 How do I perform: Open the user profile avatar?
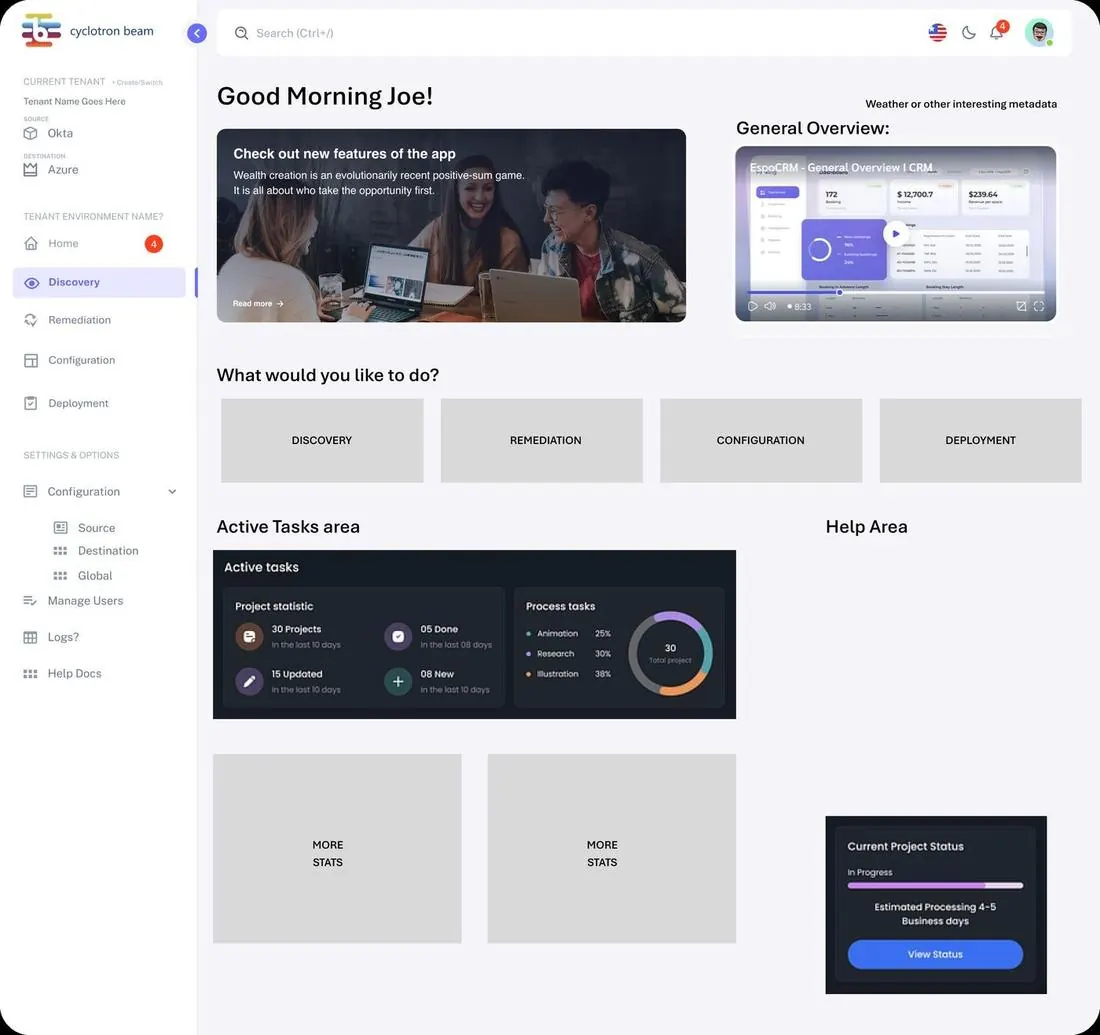click(x=1039, y=32)
